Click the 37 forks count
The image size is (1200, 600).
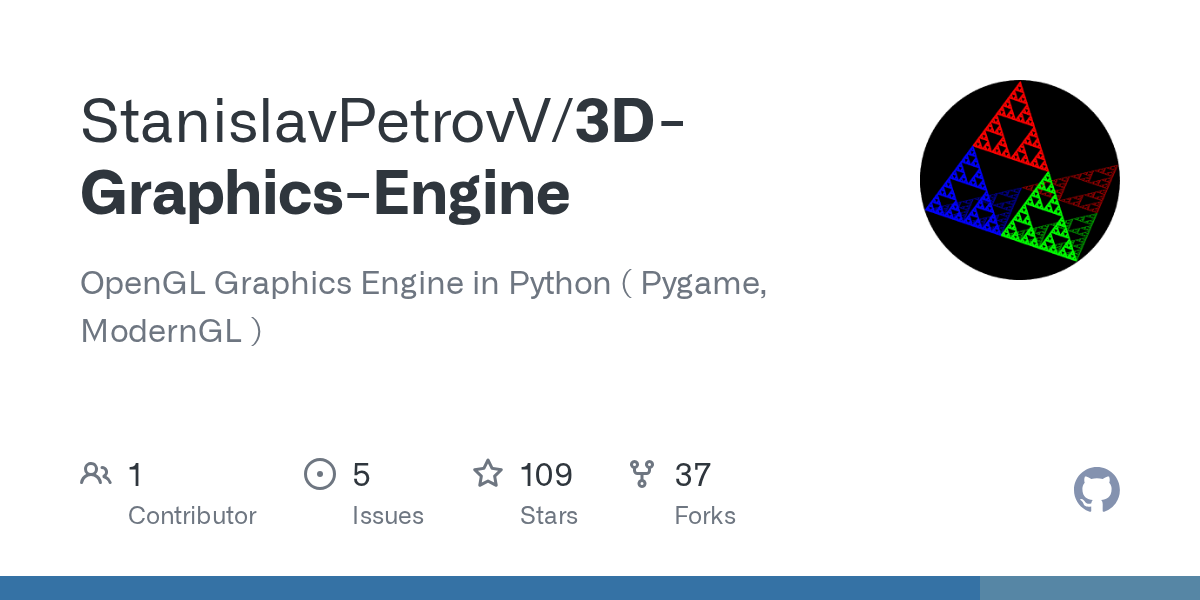[693, 475]
